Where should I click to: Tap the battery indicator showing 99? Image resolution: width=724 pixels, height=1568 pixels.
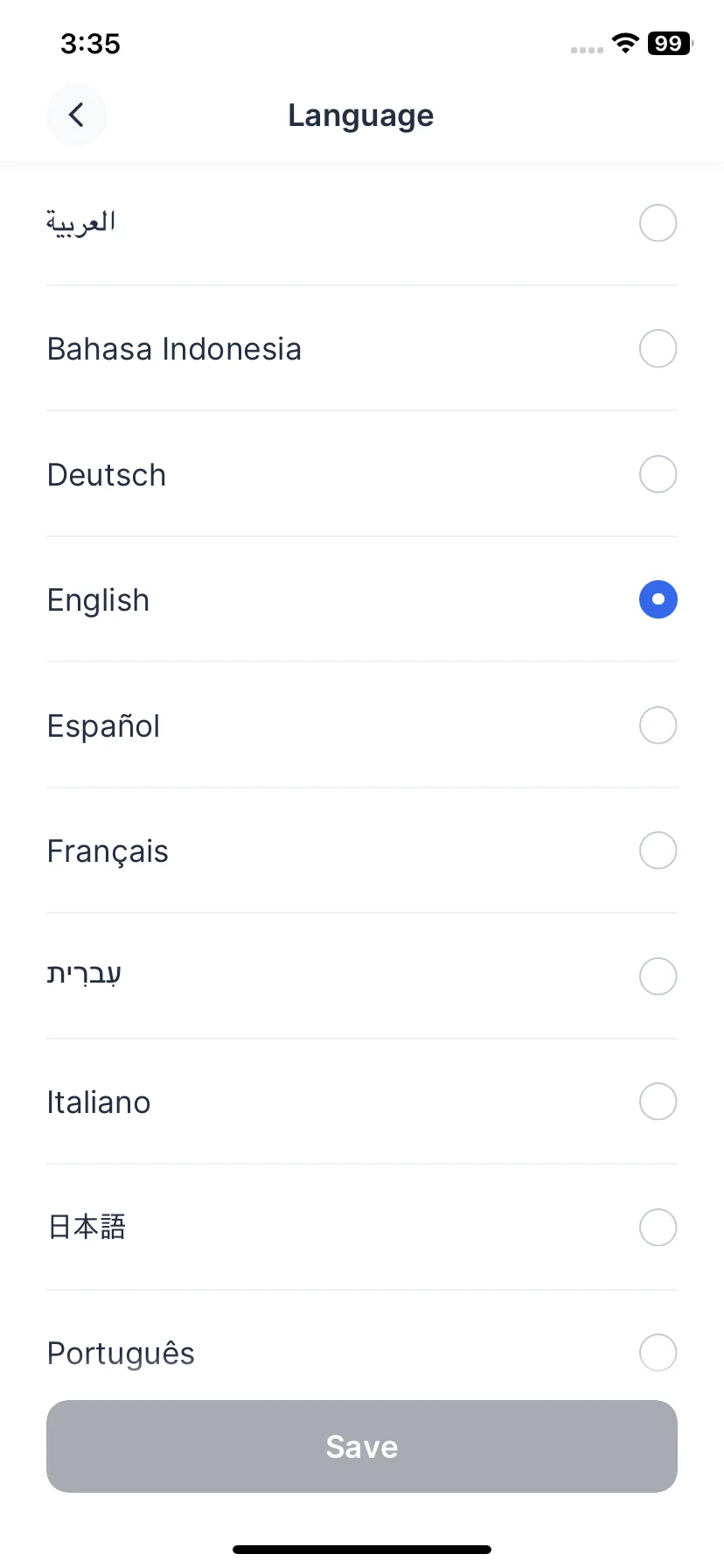(670, 43)
